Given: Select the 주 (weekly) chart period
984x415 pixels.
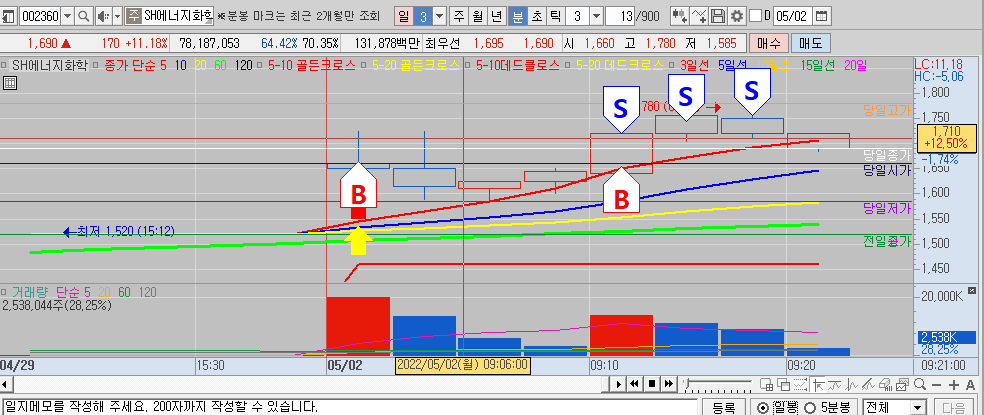Looking at the screenshot, I should coord(460,16).
